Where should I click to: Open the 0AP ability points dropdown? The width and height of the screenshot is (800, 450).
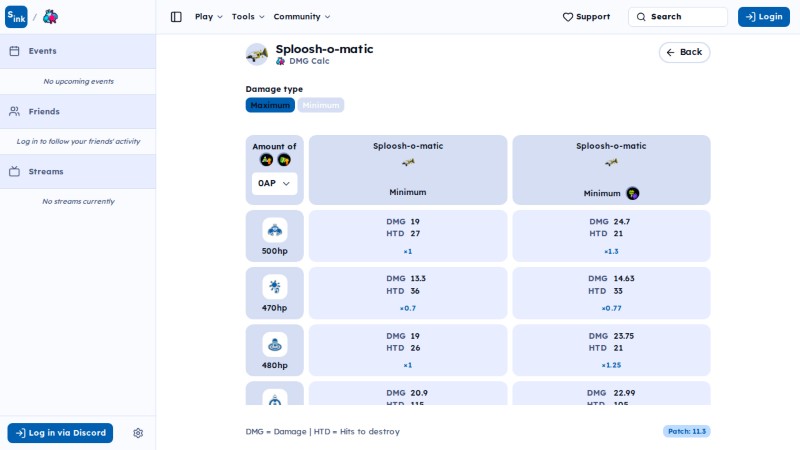pyautogui.click(x=274, y=184)
